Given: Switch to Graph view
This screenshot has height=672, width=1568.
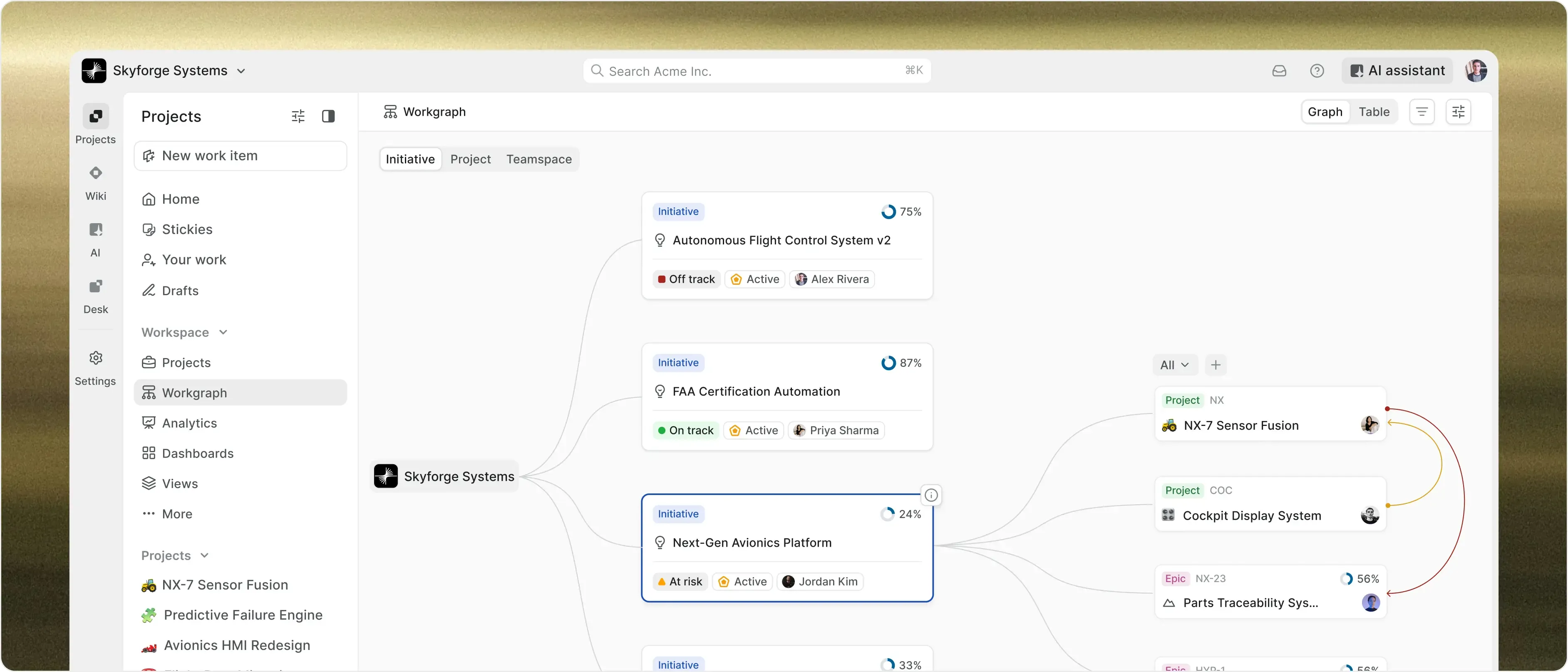Looking at the screenshot, I should (x=1325, y=112).
